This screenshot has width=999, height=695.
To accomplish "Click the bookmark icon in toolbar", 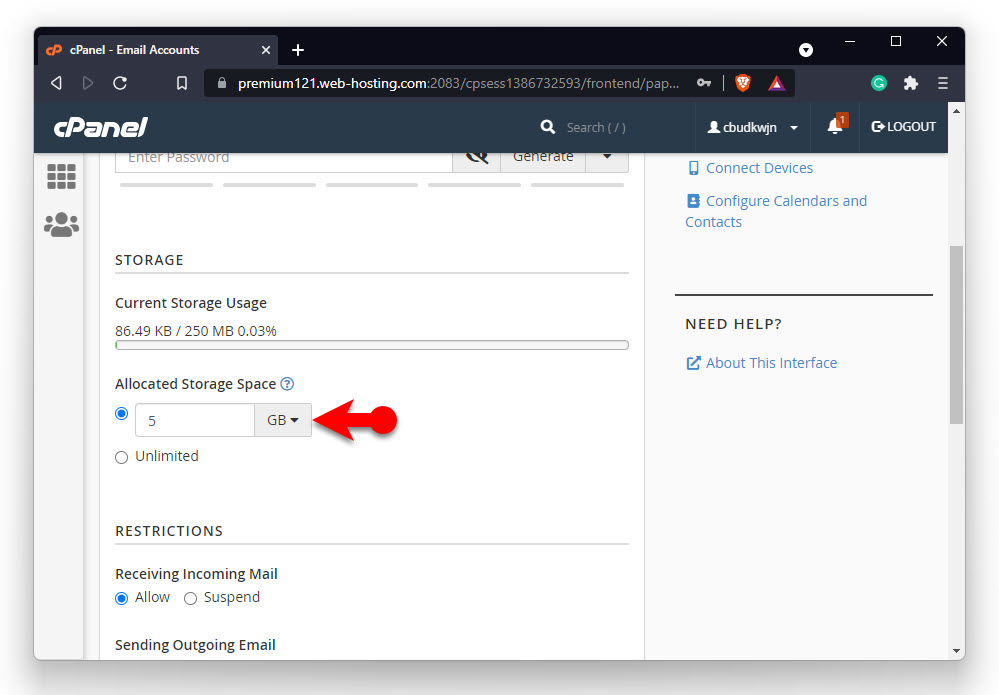I will pos(182,83).
